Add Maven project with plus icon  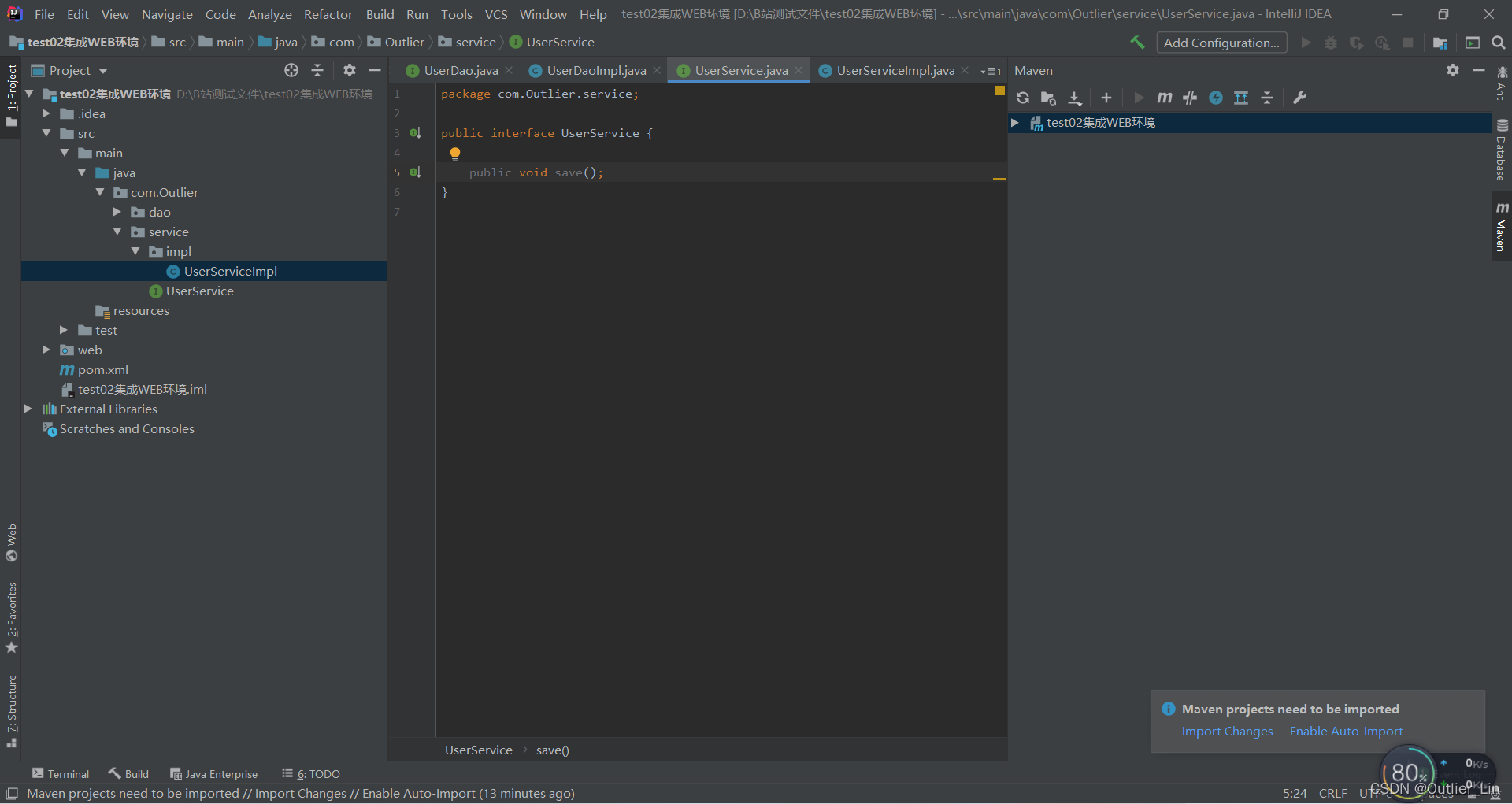1106,98
